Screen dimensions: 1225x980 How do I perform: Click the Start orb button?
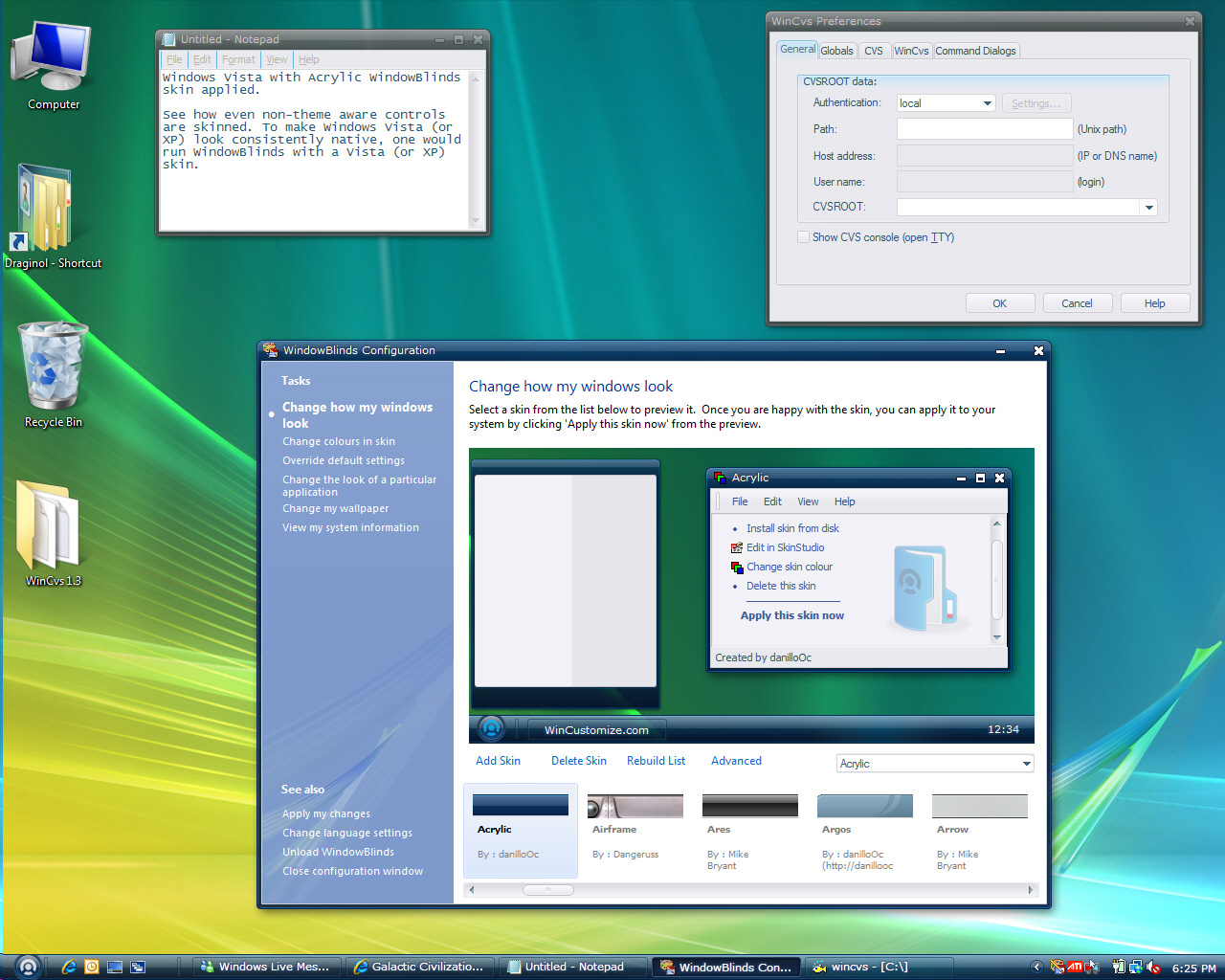28,967
